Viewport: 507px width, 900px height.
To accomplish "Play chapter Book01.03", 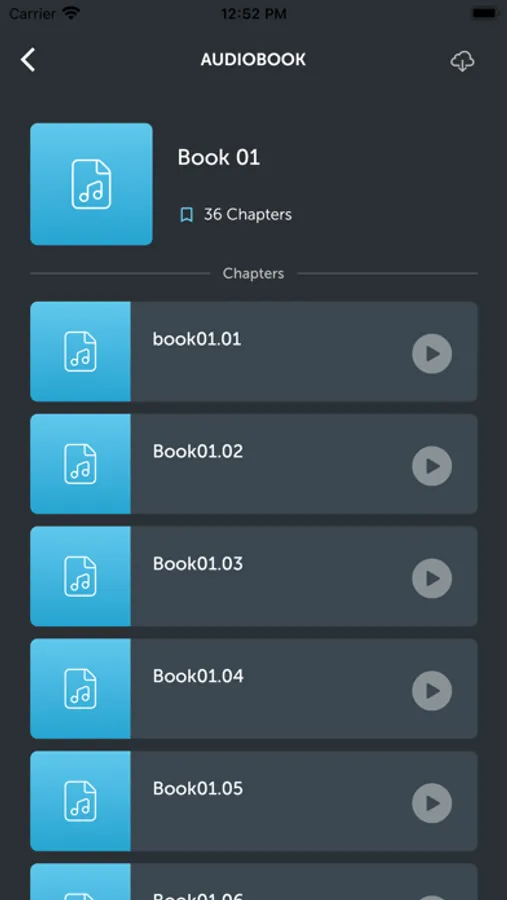I will (x=432, y=579).
